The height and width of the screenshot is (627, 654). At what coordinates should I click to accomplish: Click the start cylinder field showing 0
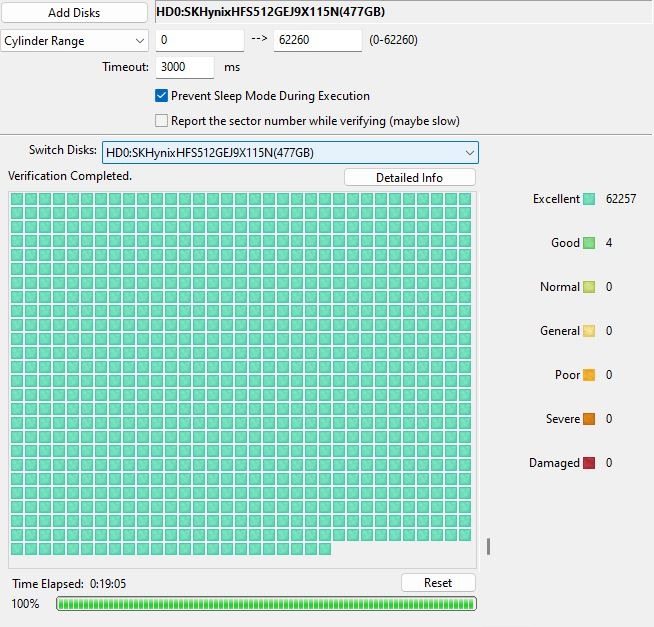[199, 41]
